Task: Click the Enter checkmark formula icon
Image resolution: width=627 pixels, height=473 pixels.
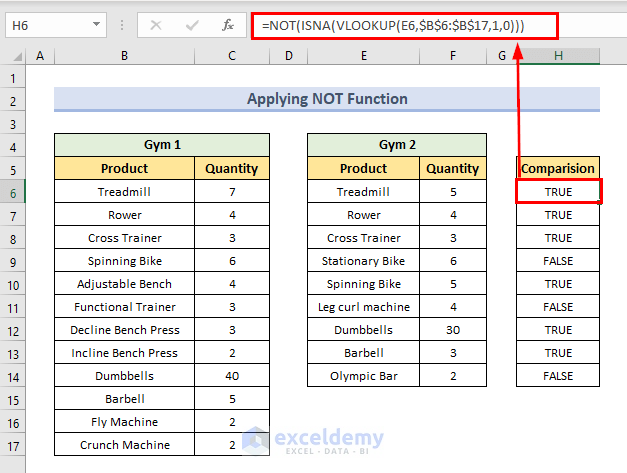Action: [192, 26]
